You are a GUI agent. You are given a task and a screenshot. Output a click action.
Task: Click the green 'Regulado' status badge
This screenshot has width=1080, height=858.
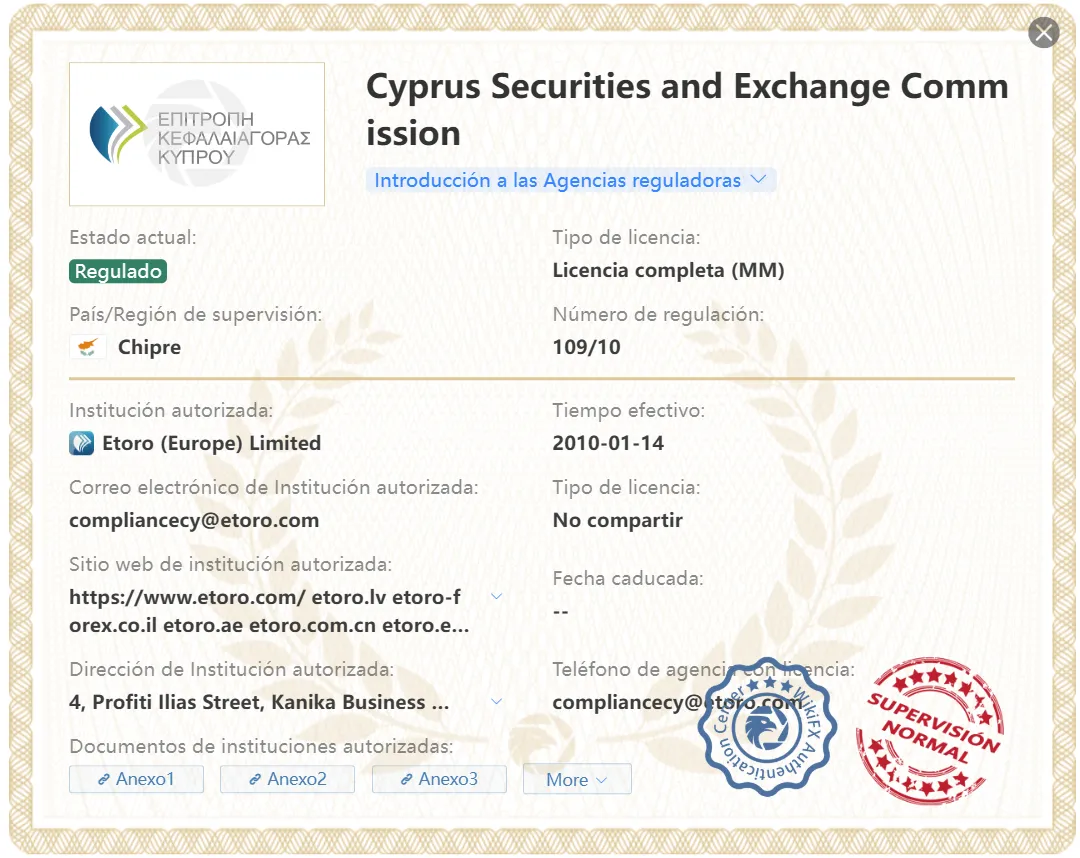coord(118,271)
